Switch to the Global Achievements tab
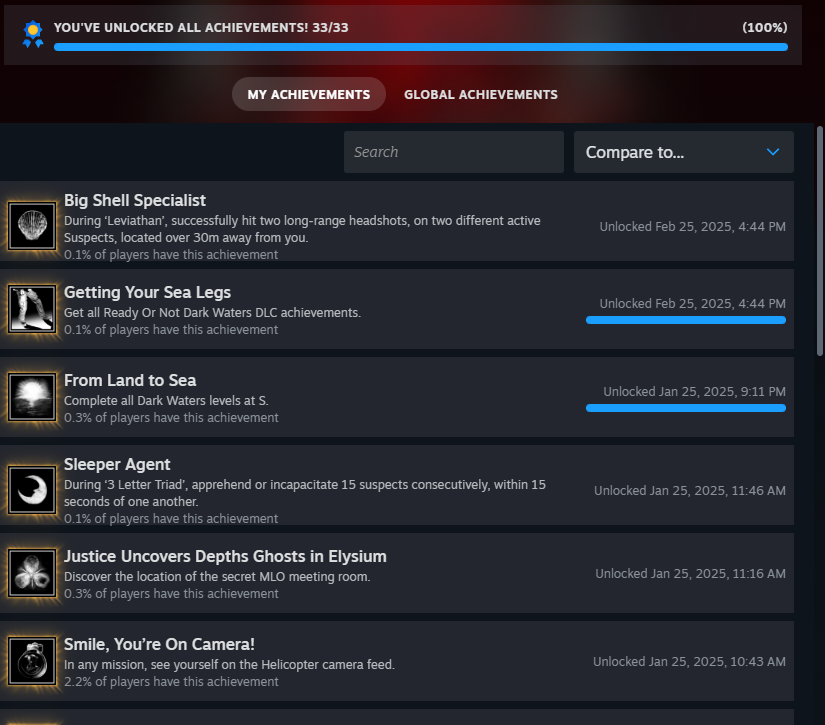Screen dimensions: 825x725 pyautogui.click(x=481, y=94)
